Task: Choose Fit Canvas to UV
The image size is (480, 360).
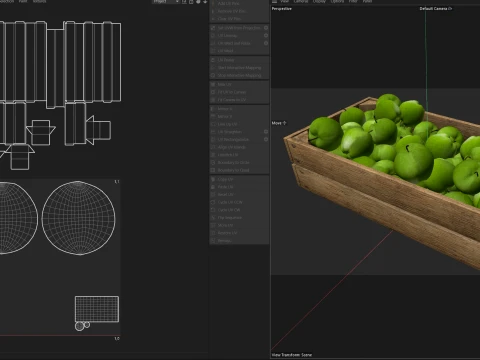Action: coord(239,100)
